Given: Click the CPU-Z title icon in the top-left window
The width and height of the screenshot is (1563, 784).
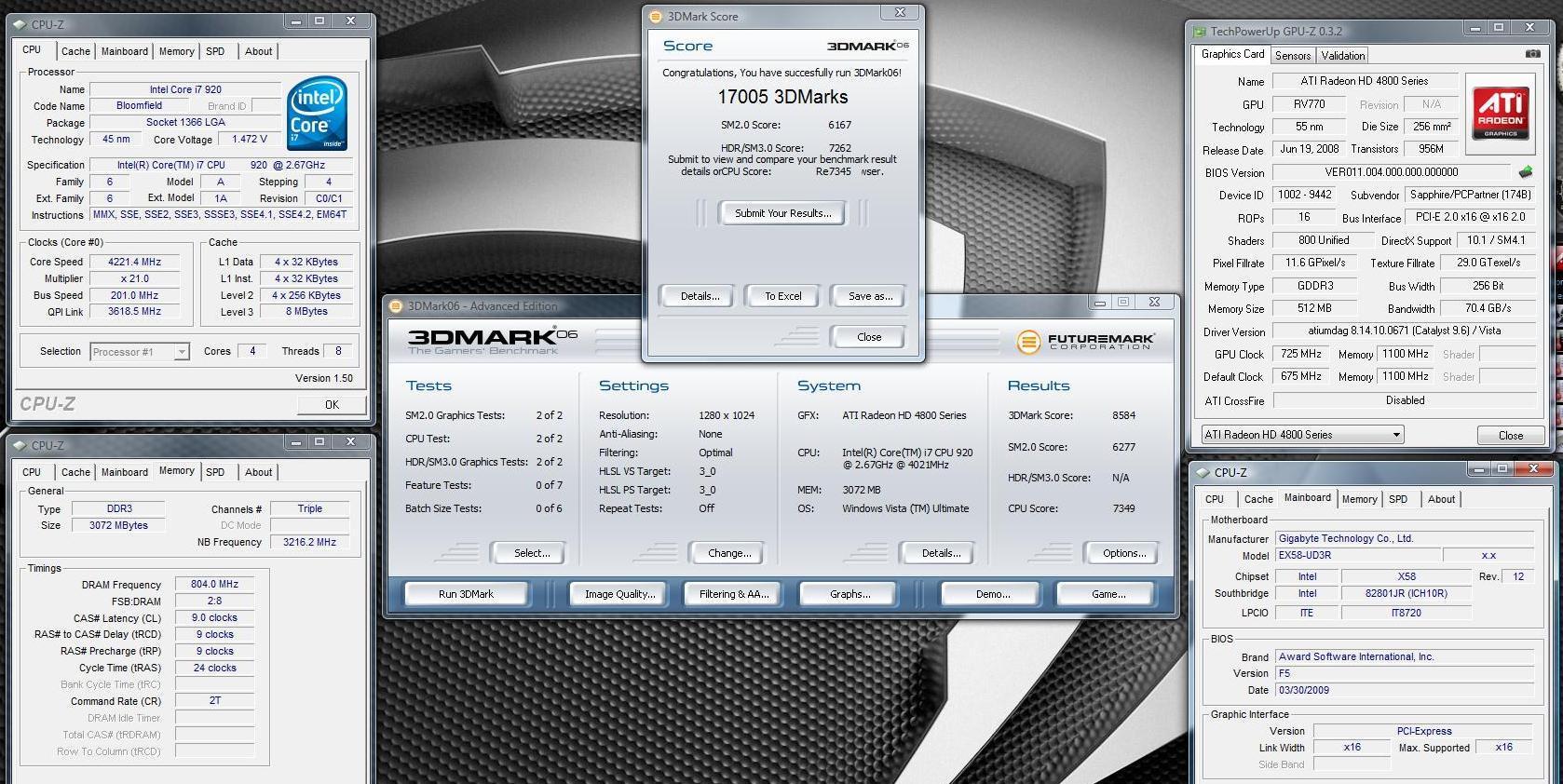Looking at the screenshot, I should (20, 24).
